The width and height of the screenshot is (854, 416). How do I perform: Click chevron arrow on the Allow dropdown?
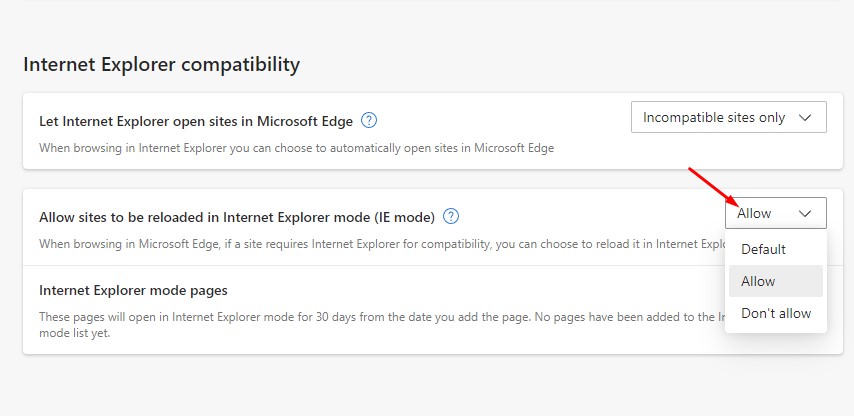[x=805, y=213]
